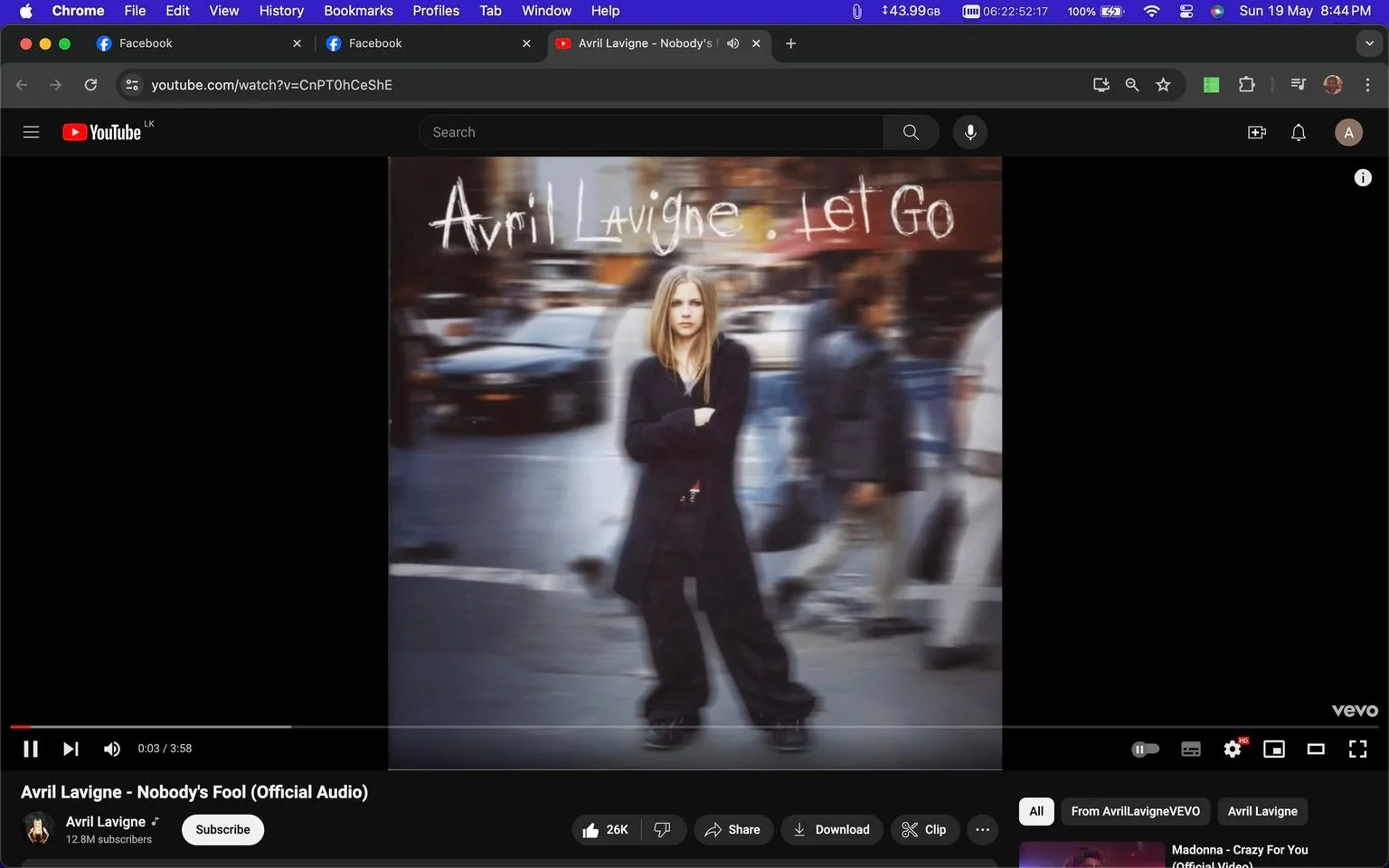Screen dimensions: 1389x868
Task: Download the video
Action: 832,830
